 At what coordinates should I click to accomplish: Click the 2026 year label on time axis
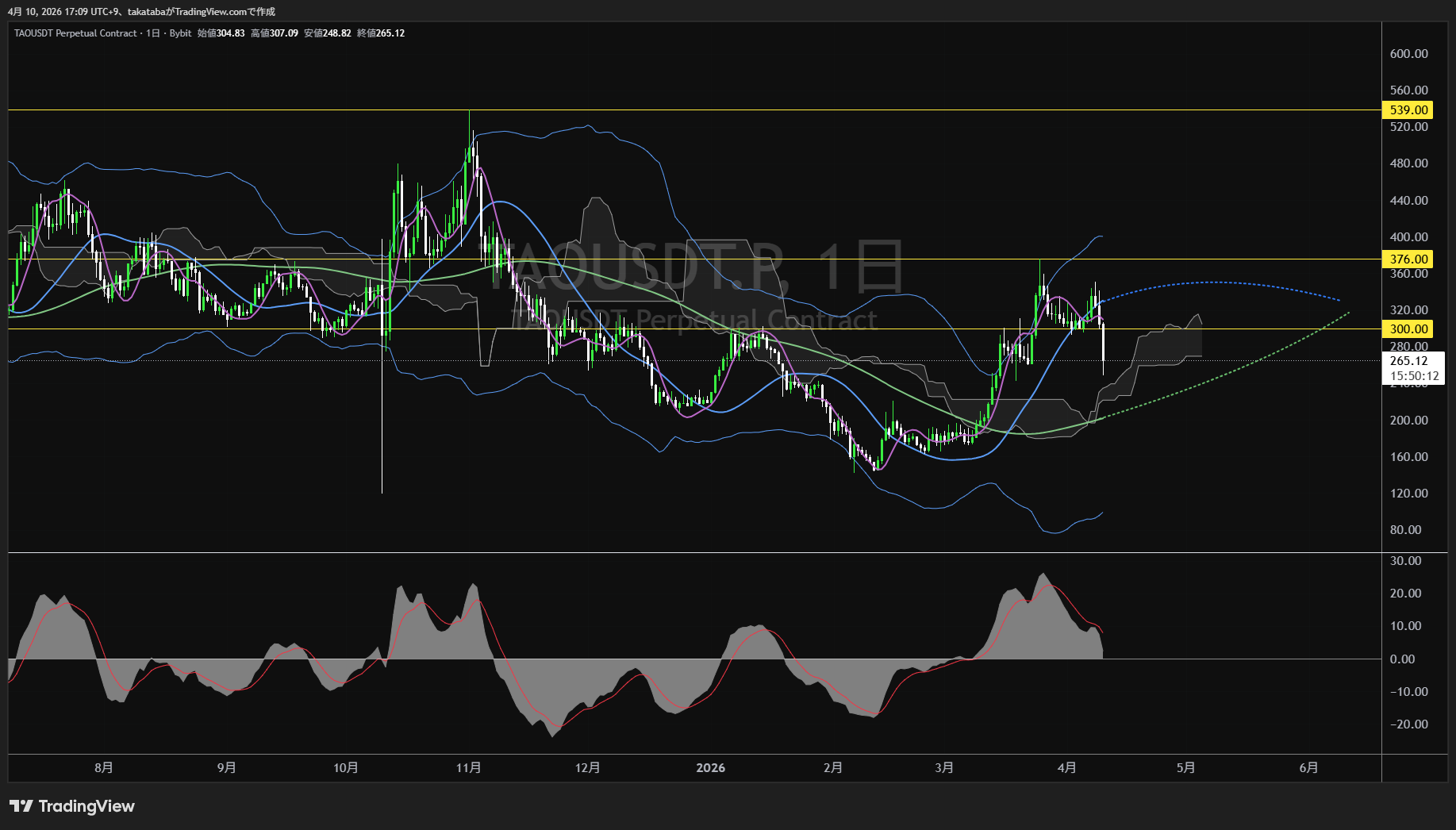click(710, 768)
